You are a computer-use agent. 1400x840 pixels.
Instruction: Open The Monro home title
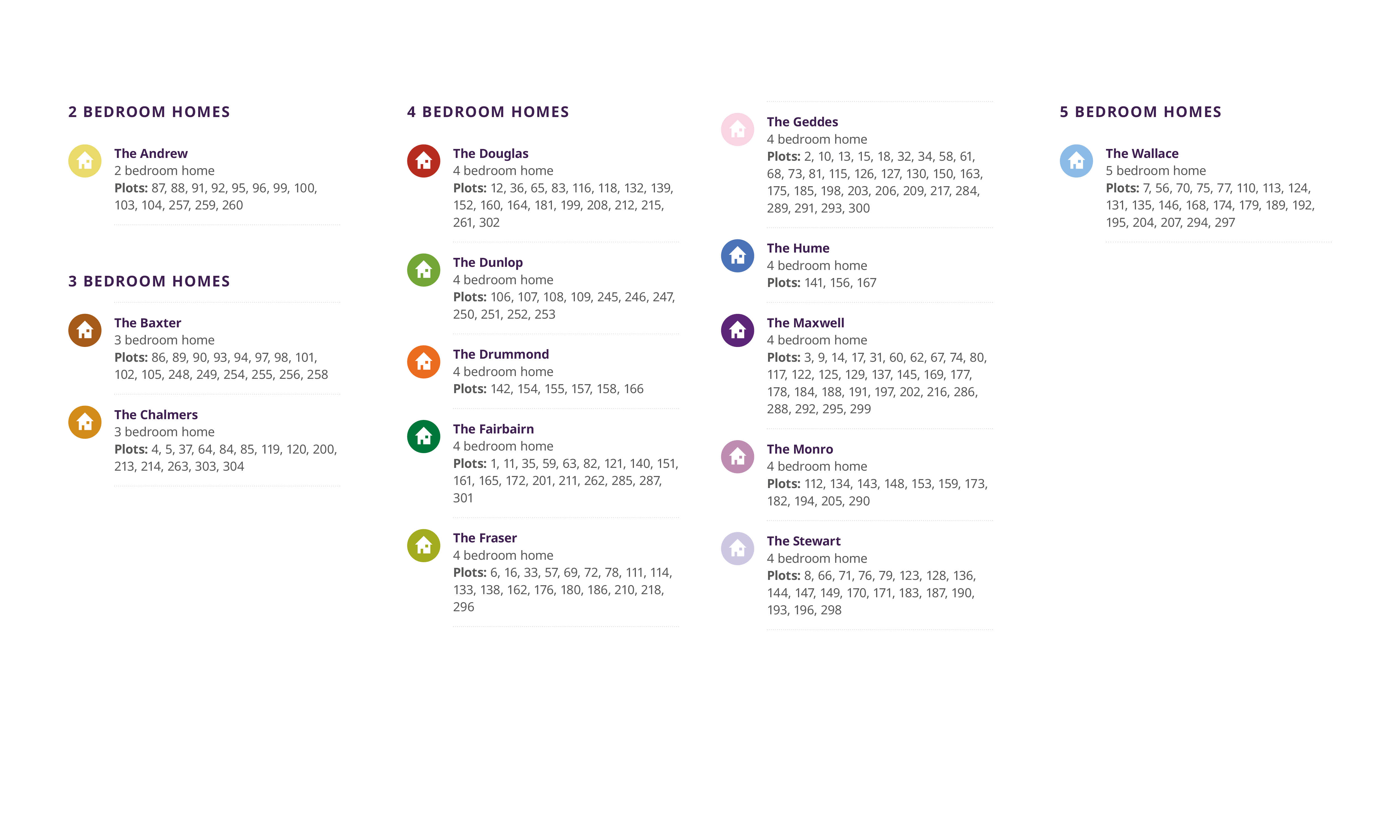(800, 449)
